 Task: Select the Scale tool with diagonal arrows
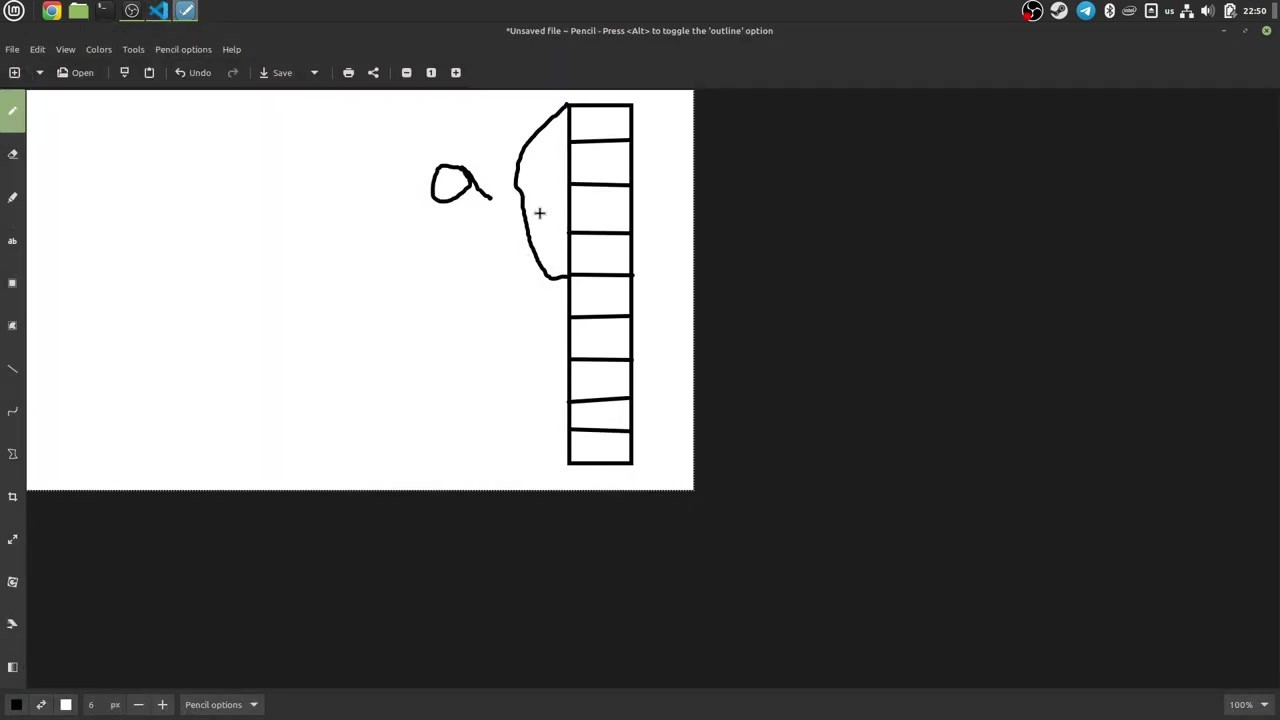coord(13,540)
